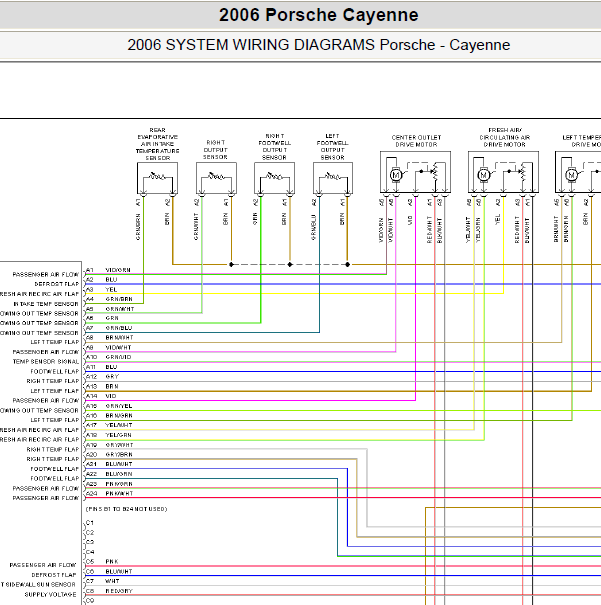Select the 'Center Outlet Drive Motor' label
Screen dimensions: 601x605
[416, 141]
